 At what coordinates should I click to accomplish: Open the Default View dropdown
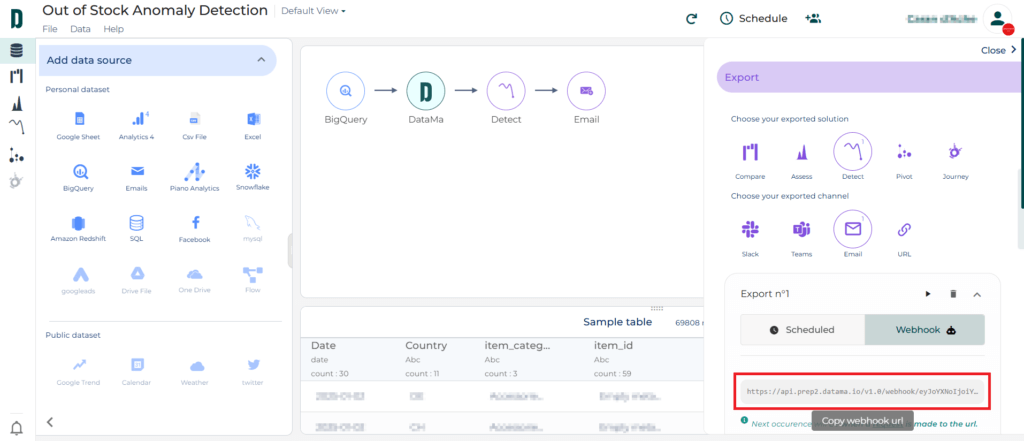click(x=313, y=10)
